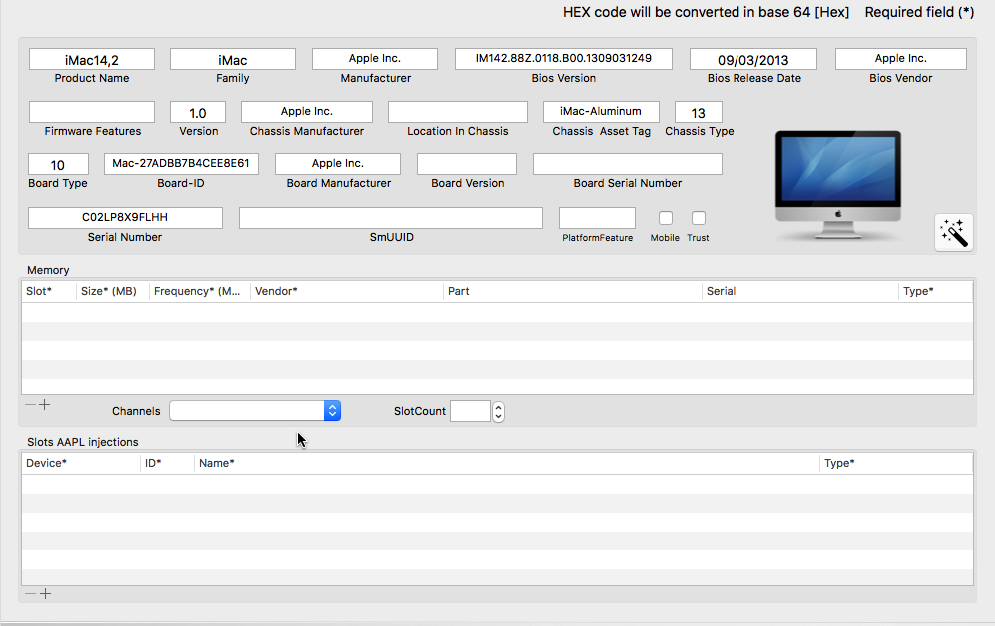Click the Memory table minus icon
This screenshot has width=995, height=626.
pyautogui.click(x=30, y=405)
